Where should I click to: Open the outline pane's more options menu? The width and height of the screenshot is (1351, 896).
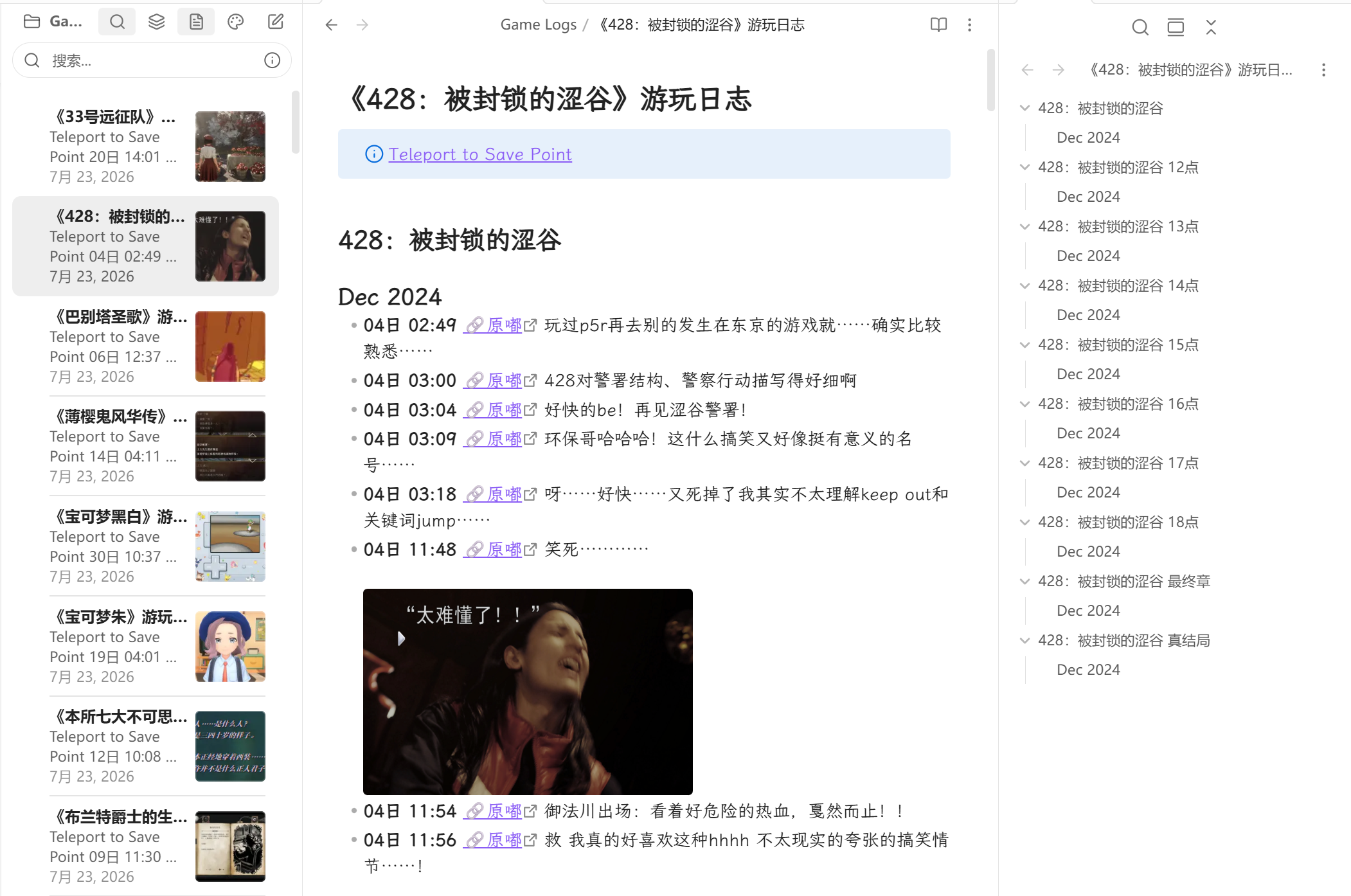tap(1324, 70)
